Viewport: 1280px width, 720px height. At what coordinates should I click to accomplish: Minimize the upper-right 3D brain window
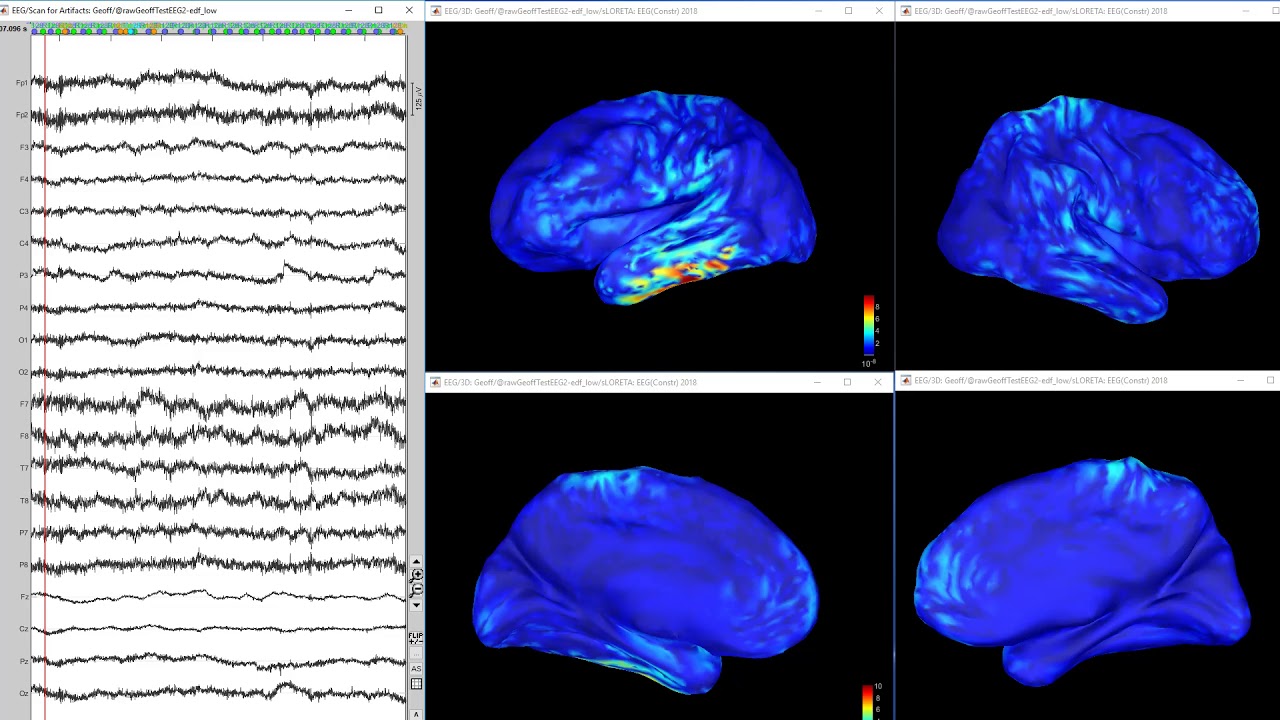click(x=1246, y=11)
